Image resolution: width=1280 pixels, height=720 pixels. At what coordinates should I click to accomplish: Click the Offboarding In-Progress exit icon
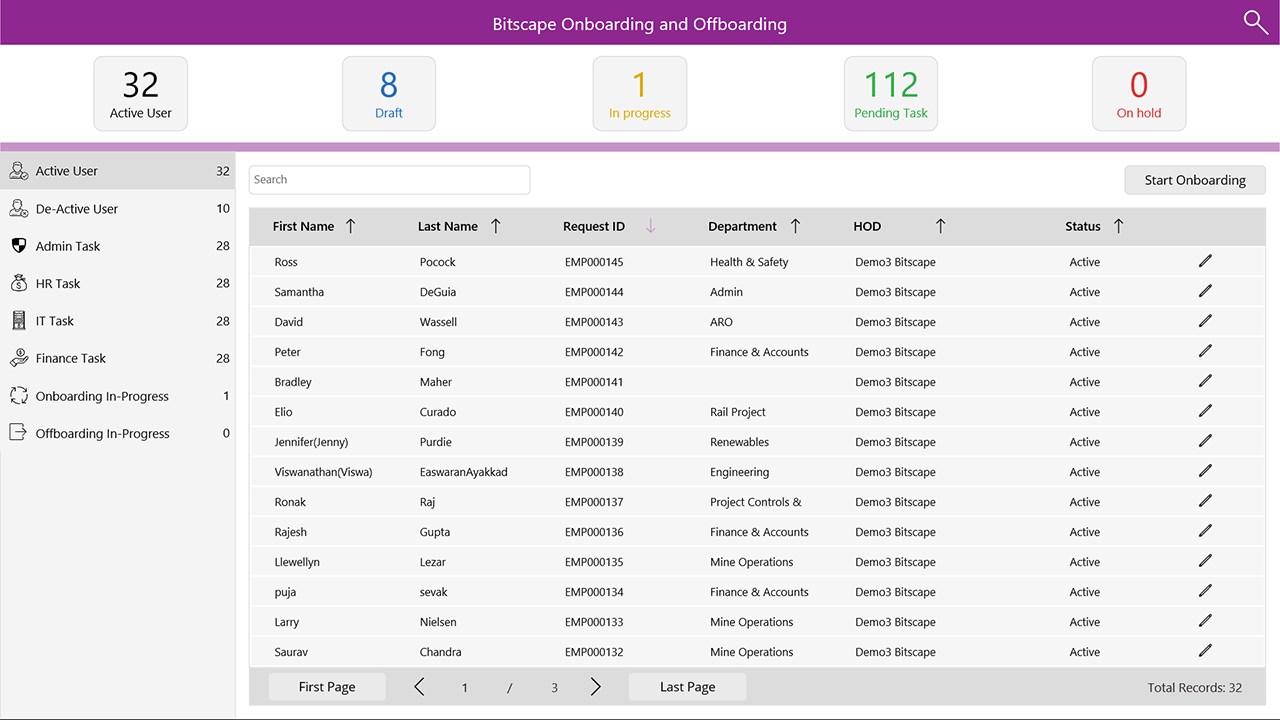tap(18, 433)
